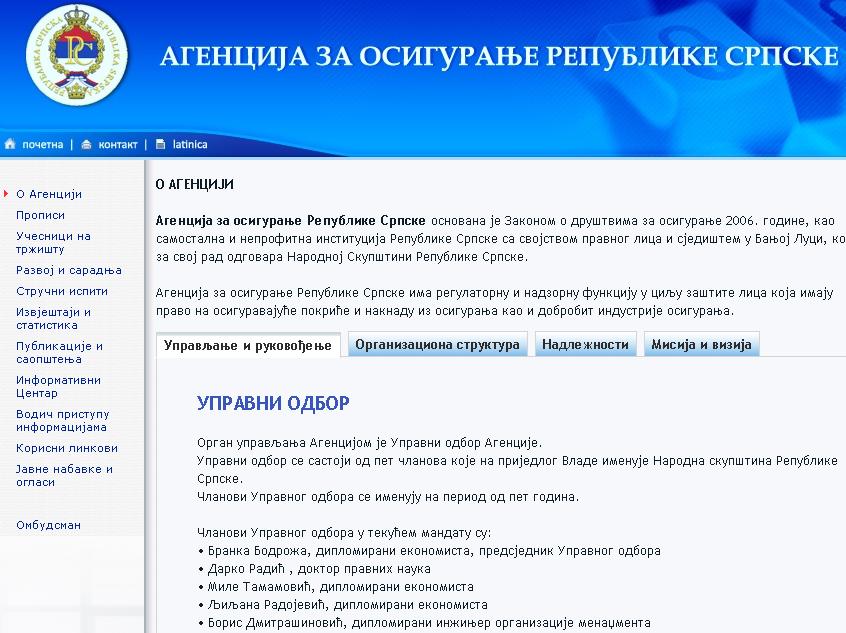This screenshot has width=846, height=633.
Task: Click the home icon beside почетна
Action: [x=10, y=144]
